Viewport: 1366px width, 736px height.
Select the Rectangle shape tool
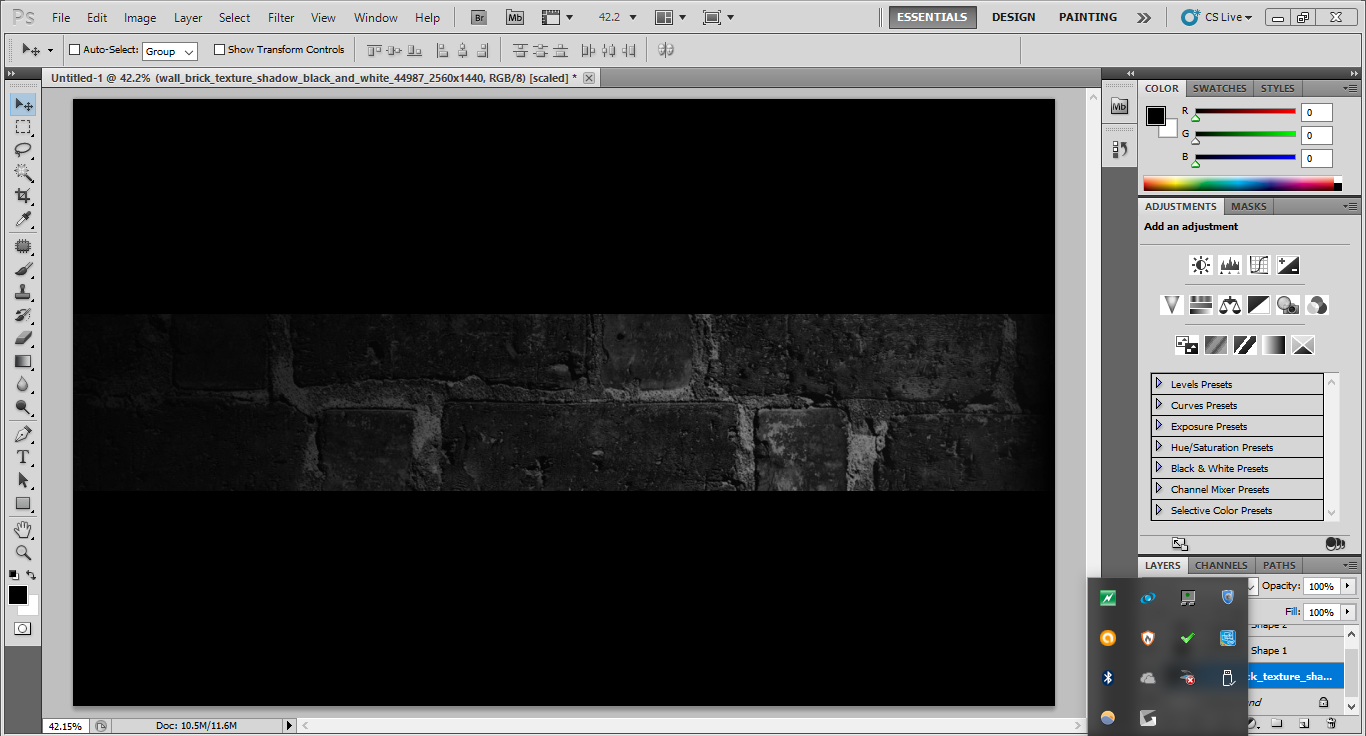(23, 503)
